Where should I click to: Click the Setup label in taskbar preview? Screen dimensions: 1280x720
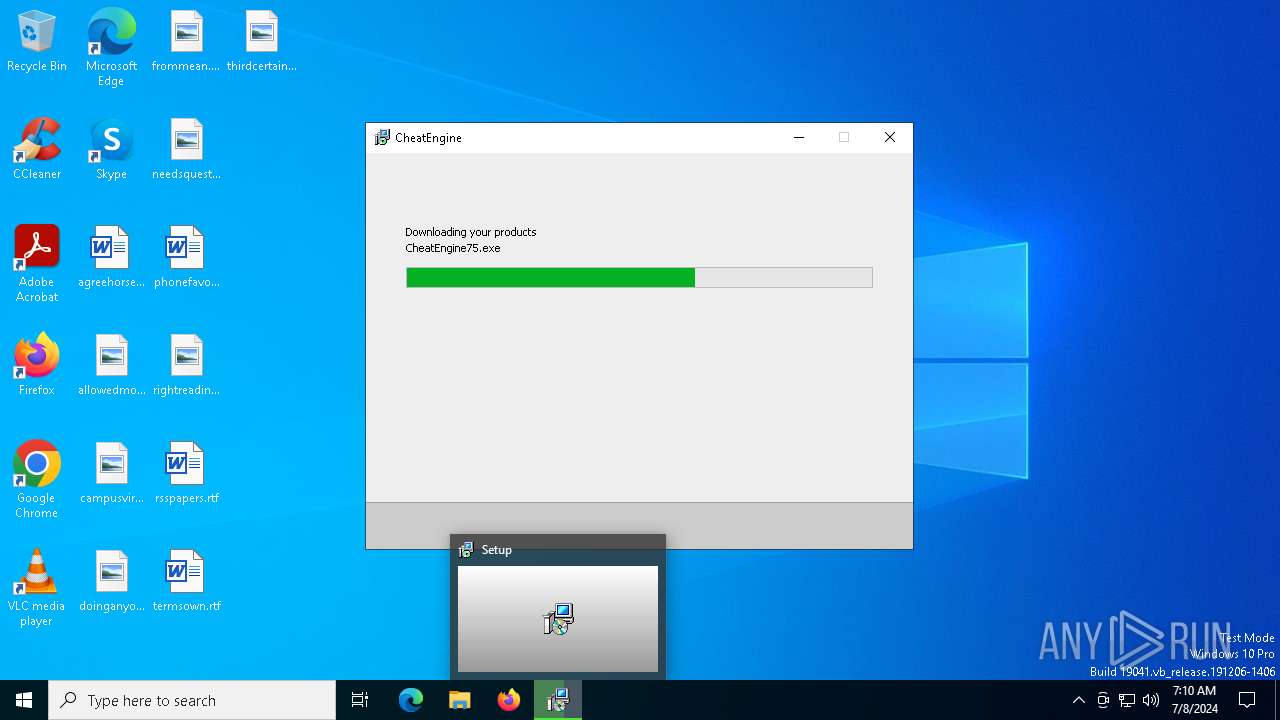(496, 550)
